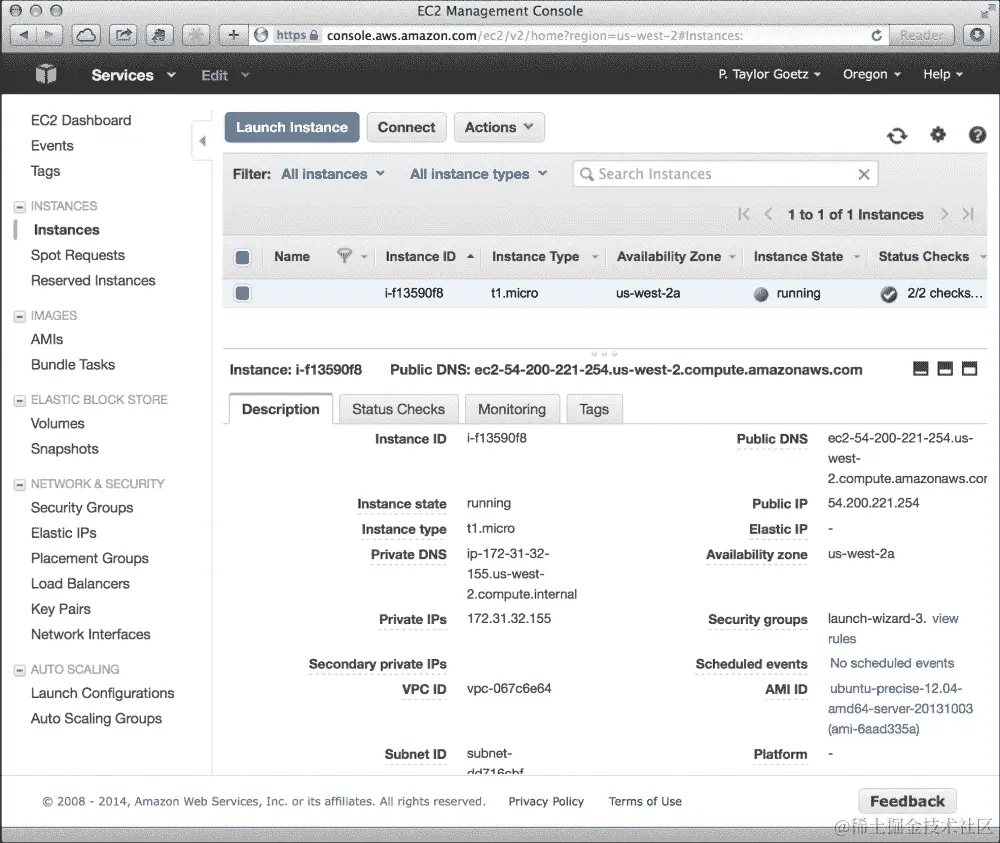Open iCloud tabs cloud icon
1000x843 pixels.
86,34
